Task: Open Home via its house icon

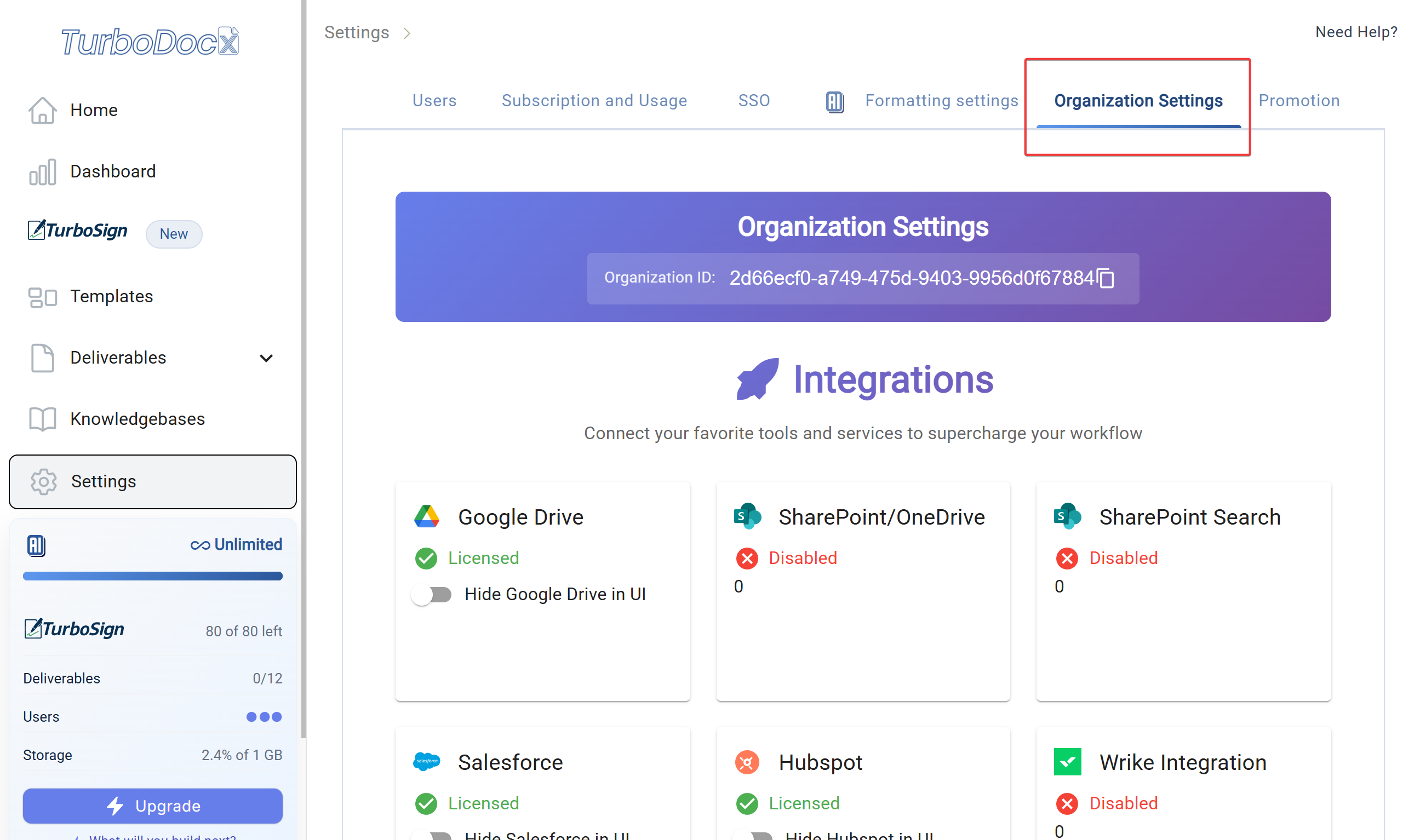Action: coord(43,110)
